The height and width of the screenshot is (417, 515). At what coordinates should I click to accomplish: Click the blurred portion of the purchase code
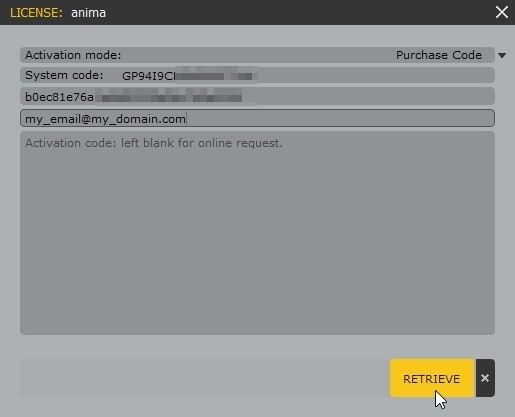click(x=177, y=97)
